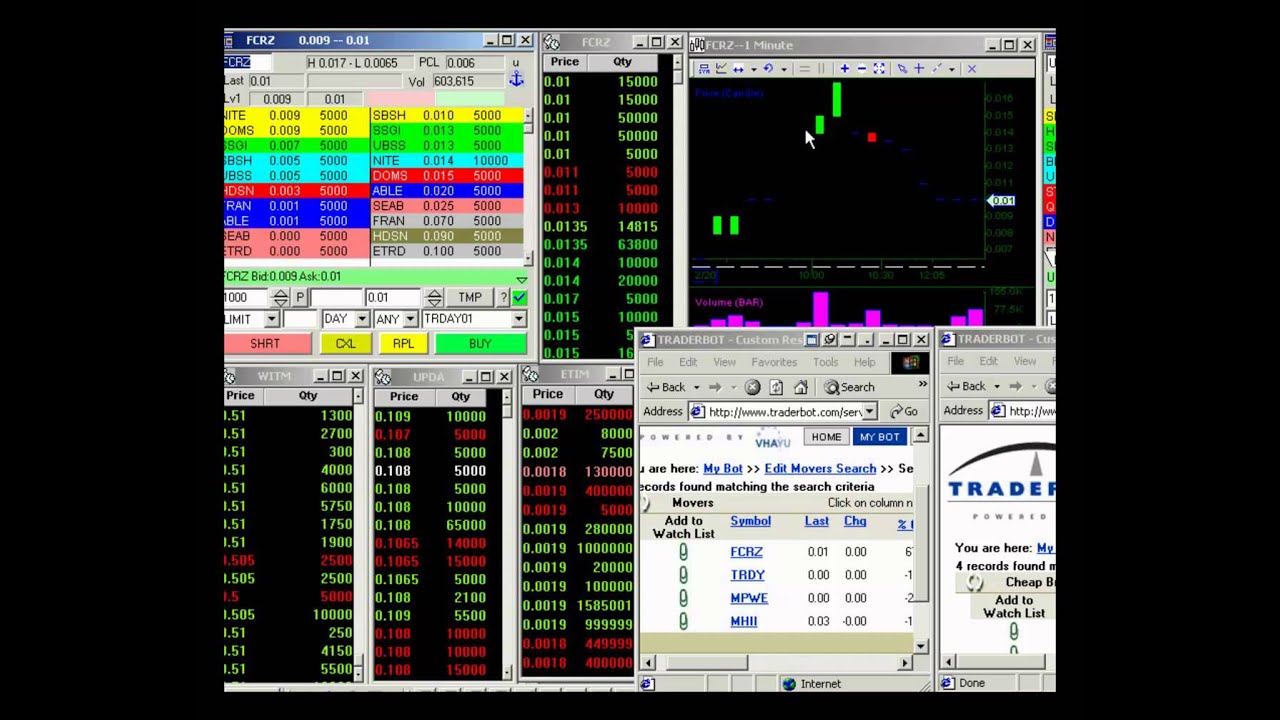Switch to the HOME tab on the Traderbot page
Screen dimensions: 1280x720
(x=826, y=437)
